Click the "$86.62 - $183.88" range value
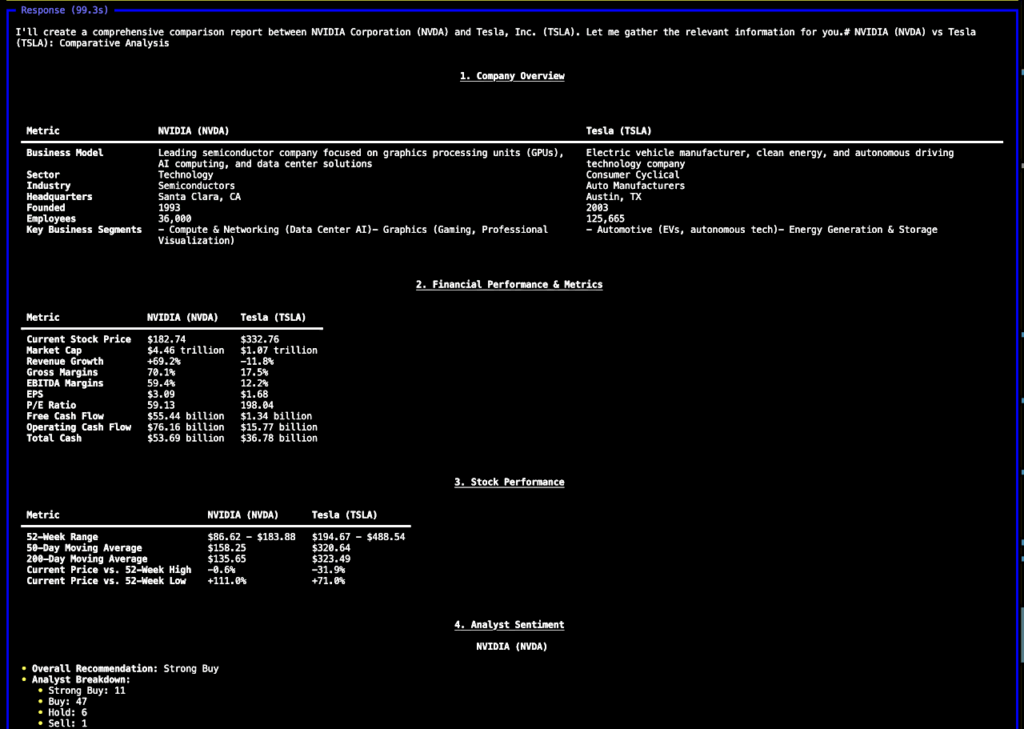Viewport: 1024px width, 729px height. (x=251, y=537)
